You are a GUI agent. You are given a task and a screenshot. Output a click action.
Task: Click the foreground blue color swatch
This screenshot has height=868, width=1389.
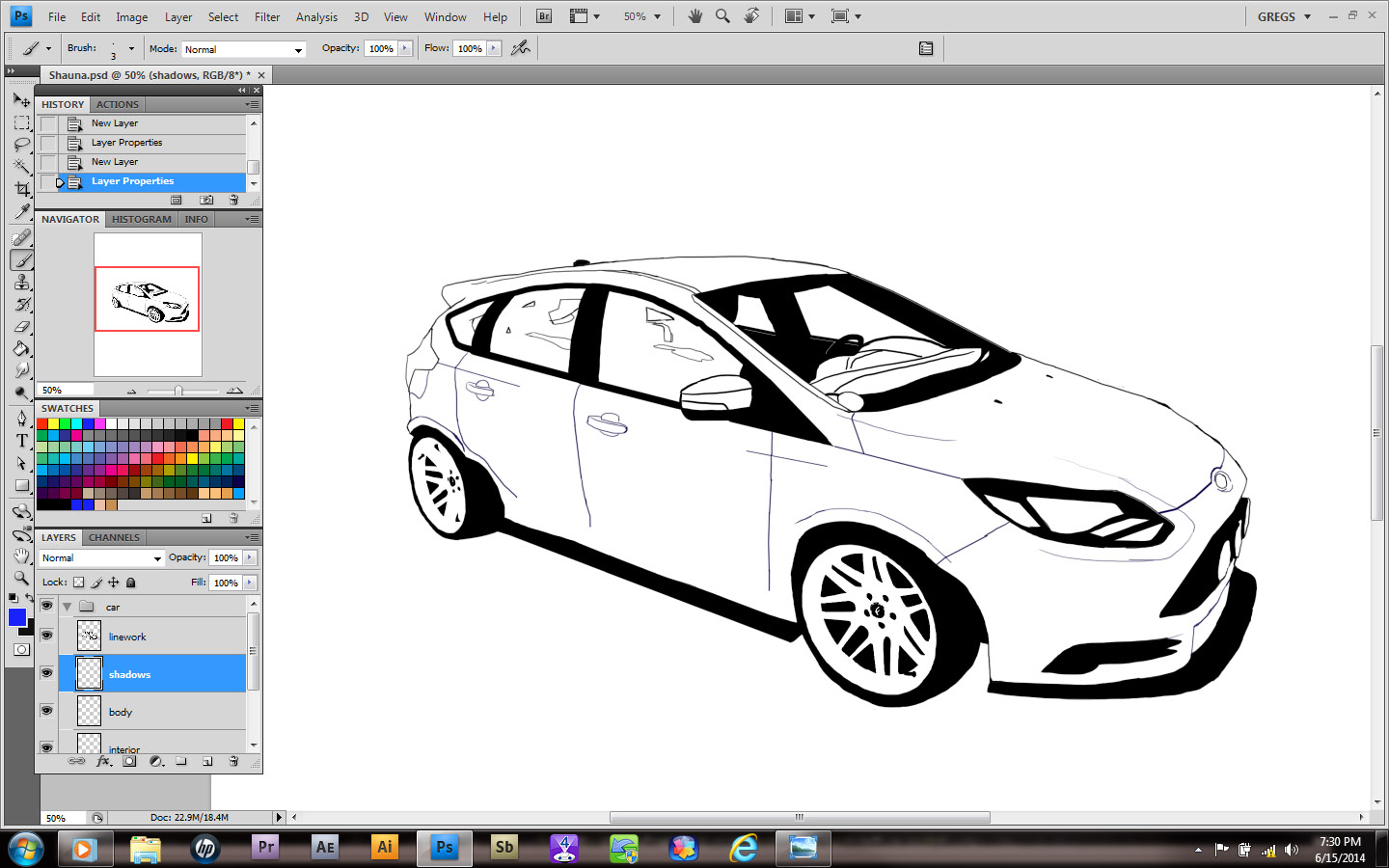pos(16,617)
